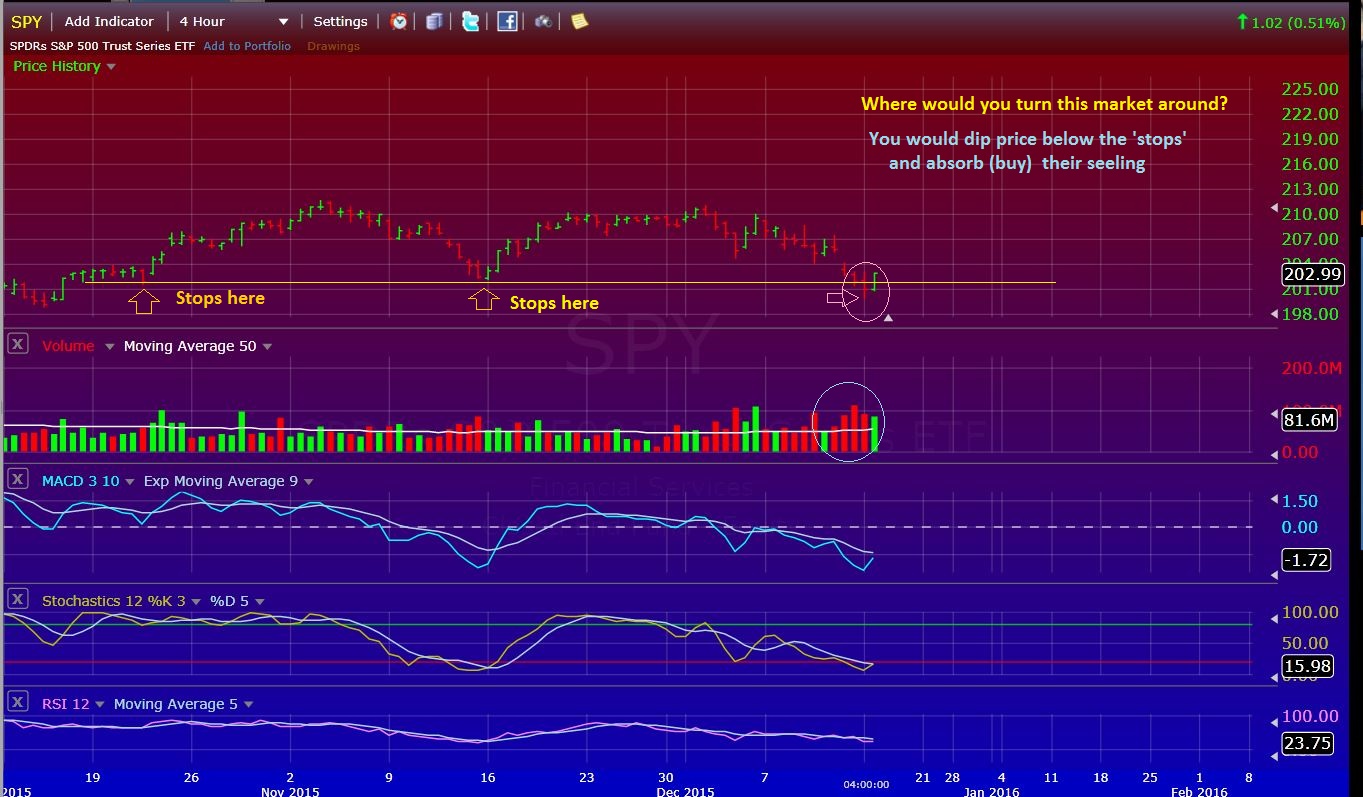This screenshot has width=1363, height=797.
Task: Open the RSI 12 dropdown arrow
Action: [x=100, y=705]
